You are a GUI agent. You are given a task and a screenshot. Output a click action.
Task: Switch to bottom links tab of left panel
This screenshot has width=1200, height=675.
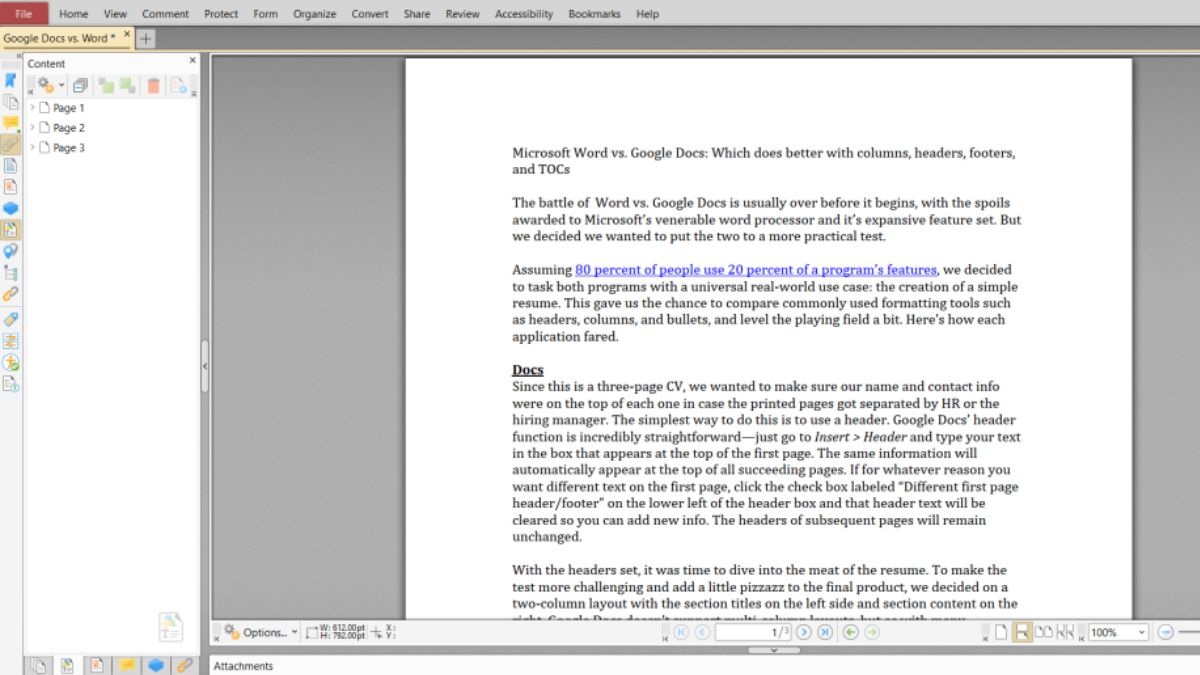185,664
